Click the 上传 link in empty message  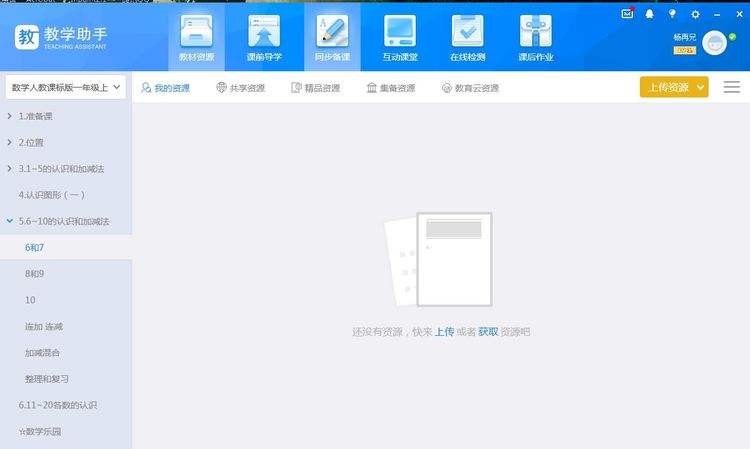[x=444, y=331]
